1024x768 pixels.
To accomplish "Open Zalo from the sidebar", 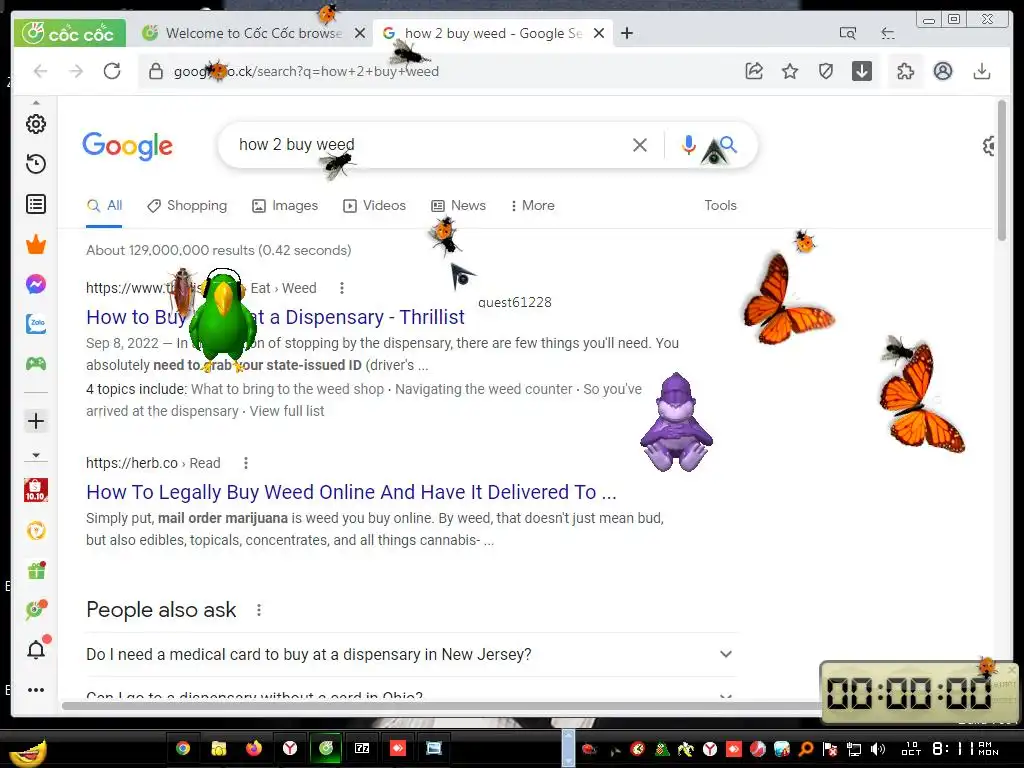I will 36,324.
